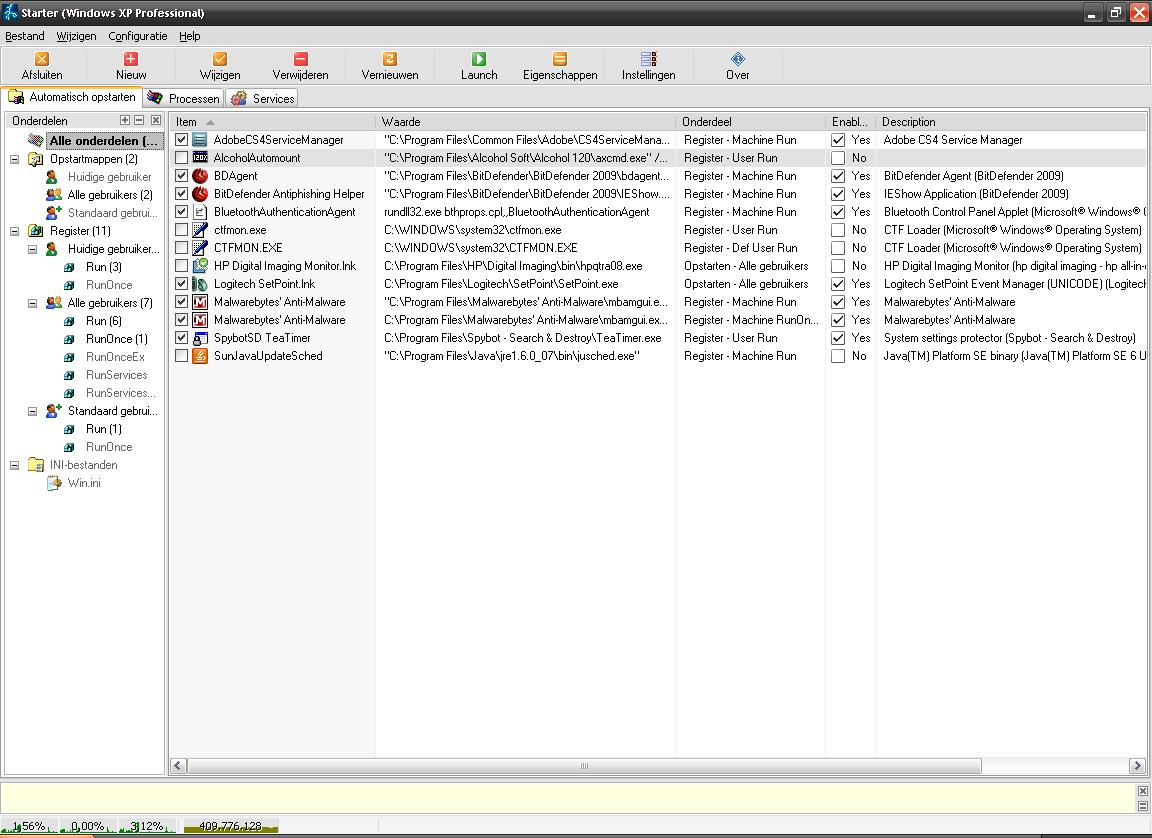The width and height of the screenshot is (1152, 838).
Task: Uncheck the BDAgent item checkbox
Action: [181, 176]
